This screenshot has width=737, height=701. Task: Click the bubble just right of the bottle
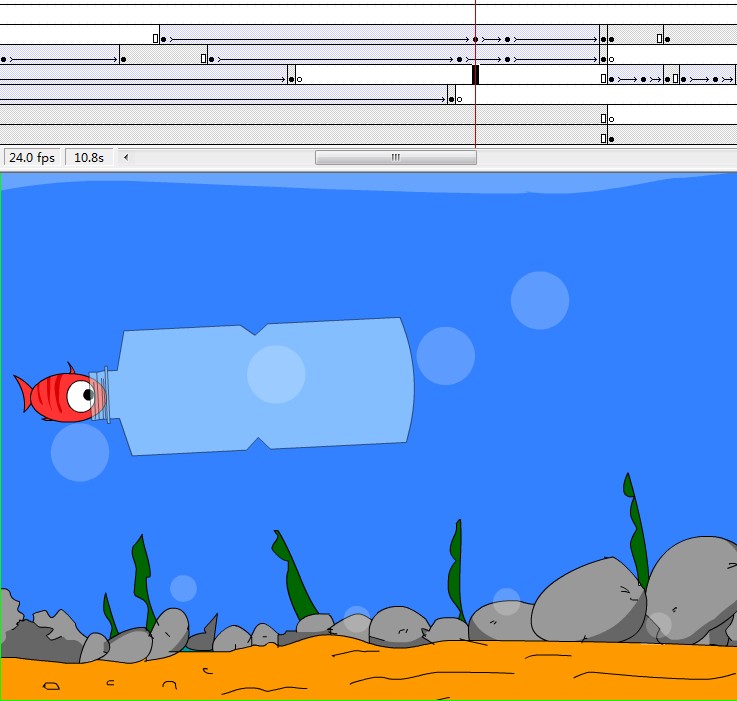445,356
